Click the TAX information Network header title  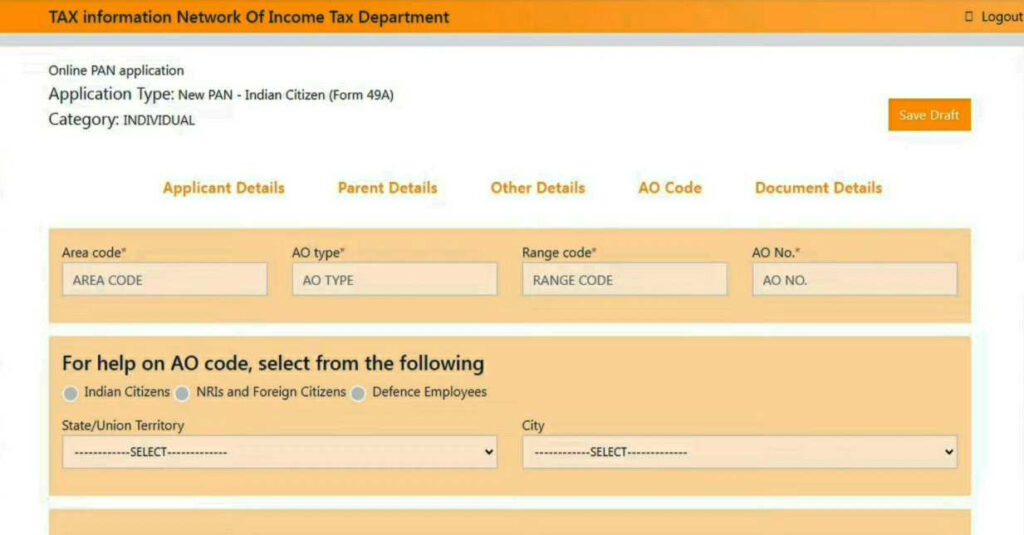coord(249,17)
